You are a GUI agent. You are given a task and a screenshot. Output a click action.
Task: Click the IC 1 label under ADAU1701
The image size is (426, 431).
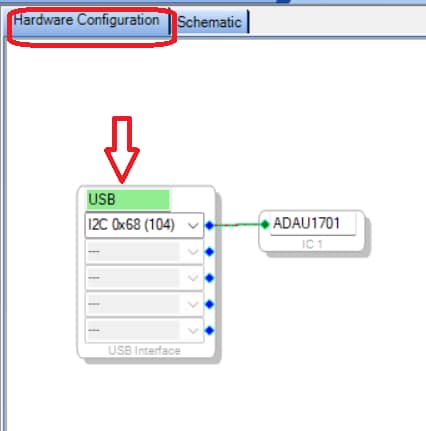pos(312,244)
